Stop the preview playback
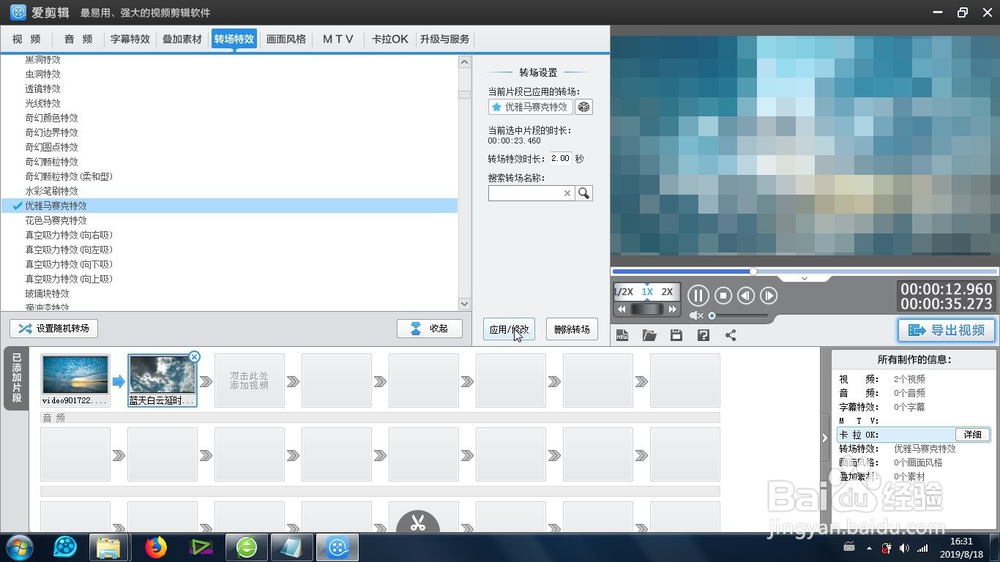Image resolution: width=1000 pixels, height=562 pixels. (723, 295)
